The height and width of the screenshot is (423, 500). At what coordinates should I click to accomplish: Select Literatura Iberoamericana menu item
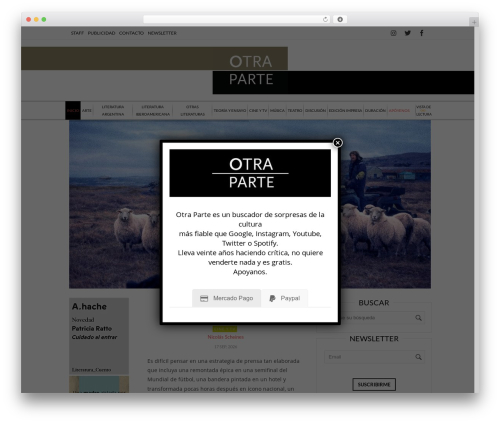click(153, 110)
